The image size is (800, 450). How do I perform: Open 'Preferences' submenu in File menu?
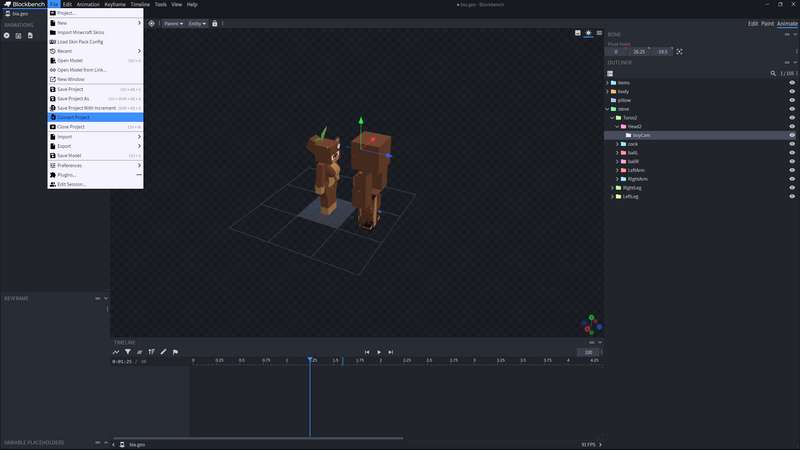click(95, 165)
